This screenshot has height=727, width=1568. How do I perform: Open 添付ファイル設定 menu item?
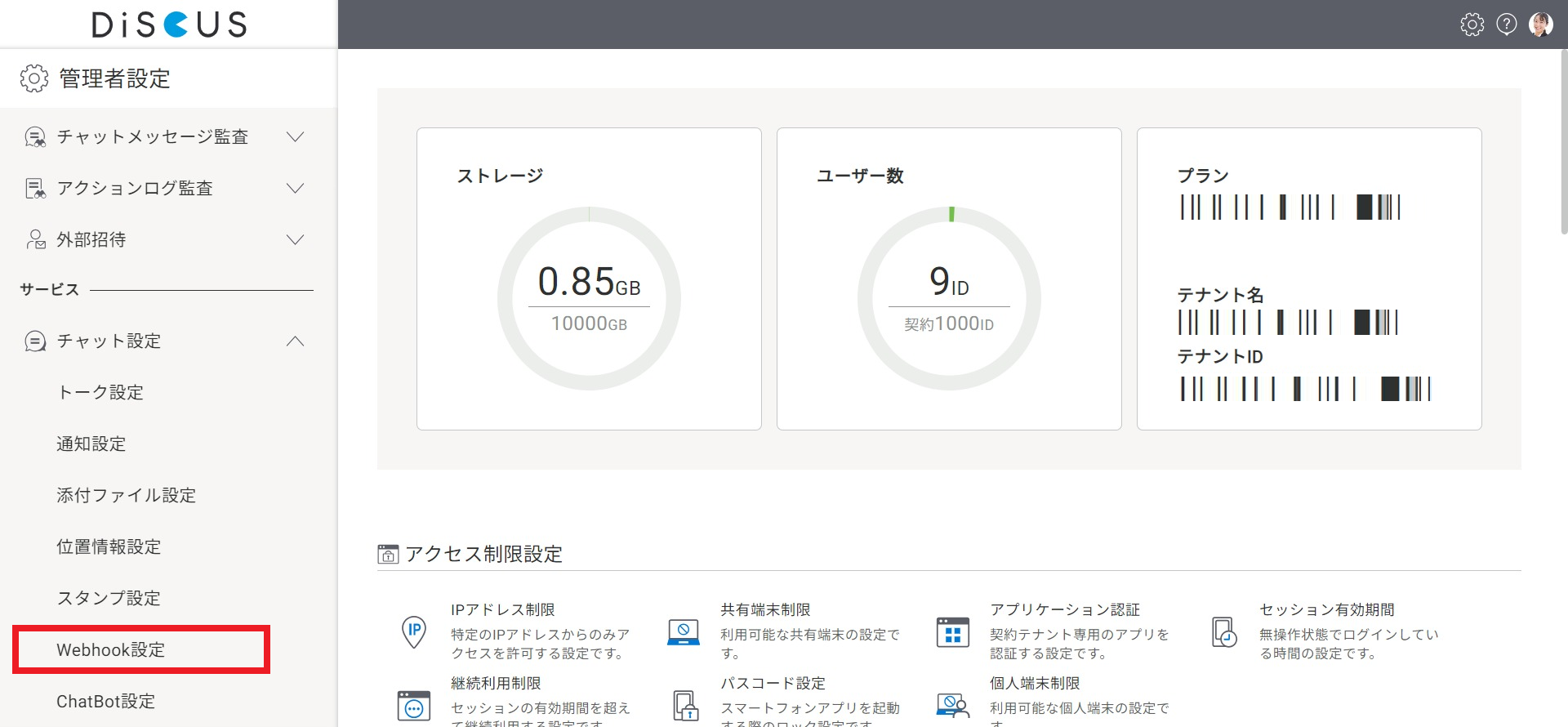tap(127, 496)
